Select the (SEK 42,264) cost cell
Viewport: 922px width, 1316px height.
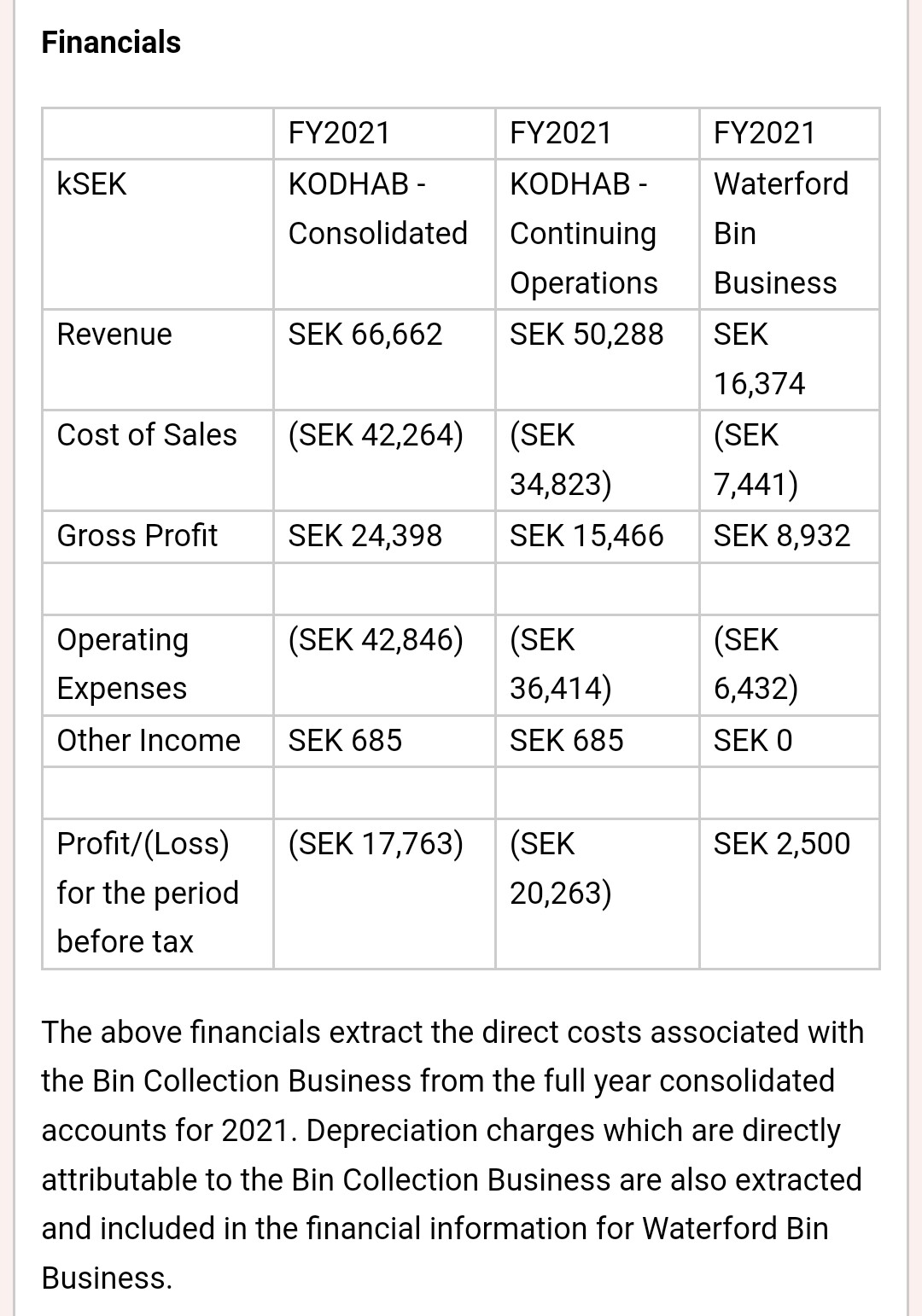click(376, 434)
